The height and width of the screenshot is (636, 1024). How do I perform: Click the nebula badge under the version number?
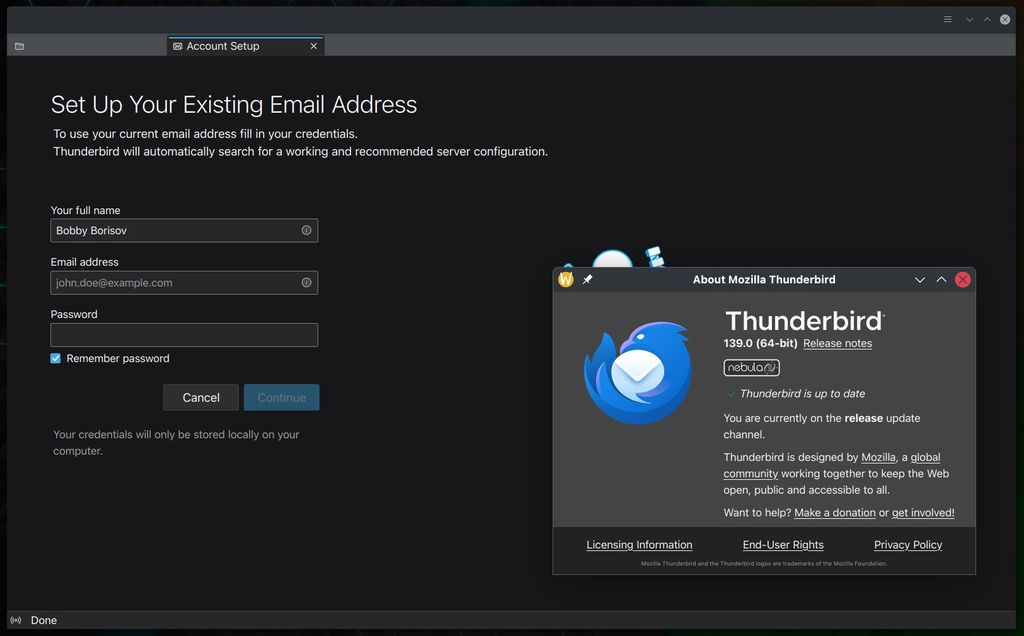click(751, 367)
